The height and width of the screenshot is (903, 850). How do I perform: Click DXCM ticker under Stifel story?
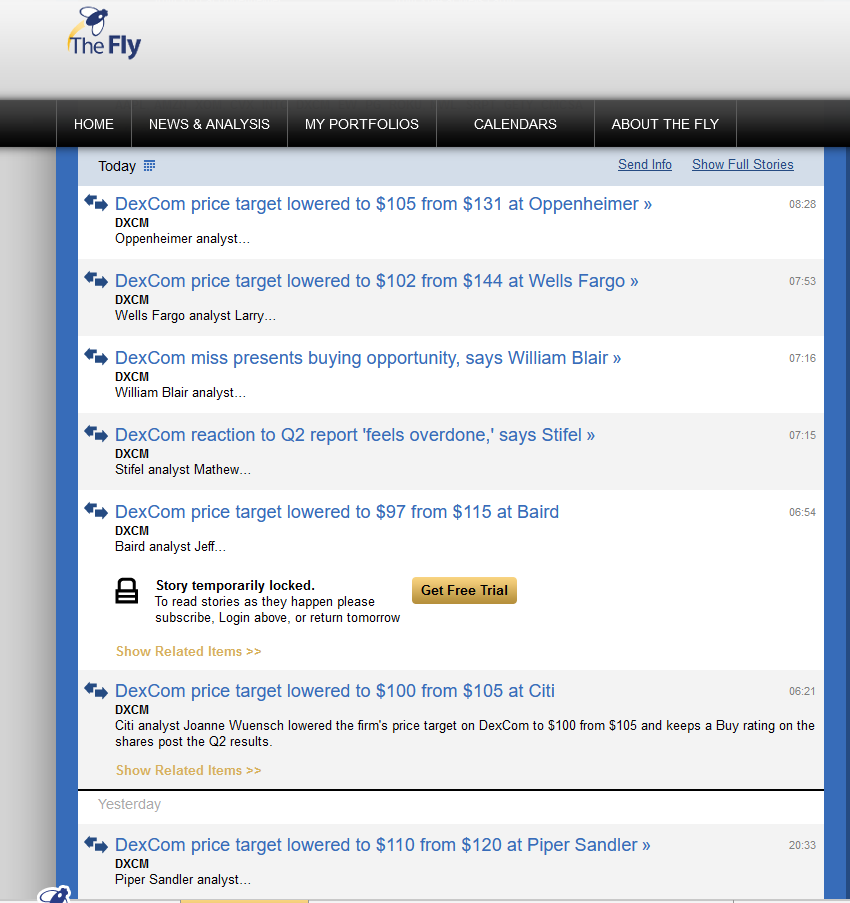point(132,454)
